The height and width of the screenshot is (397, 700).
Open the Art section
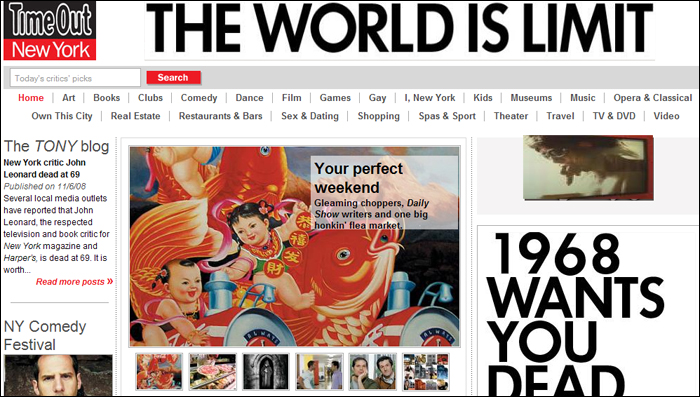(x=69, y=98)
